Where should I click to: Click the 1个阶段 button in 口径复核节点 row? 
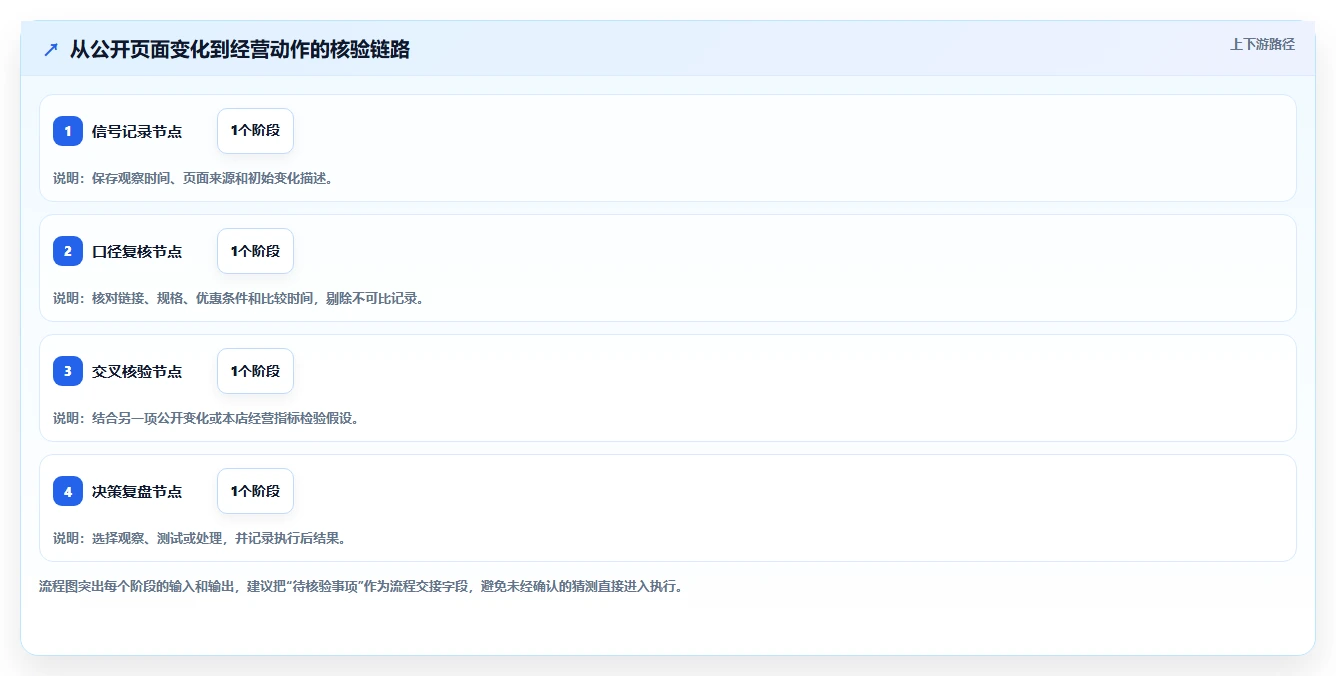point(255,251)
